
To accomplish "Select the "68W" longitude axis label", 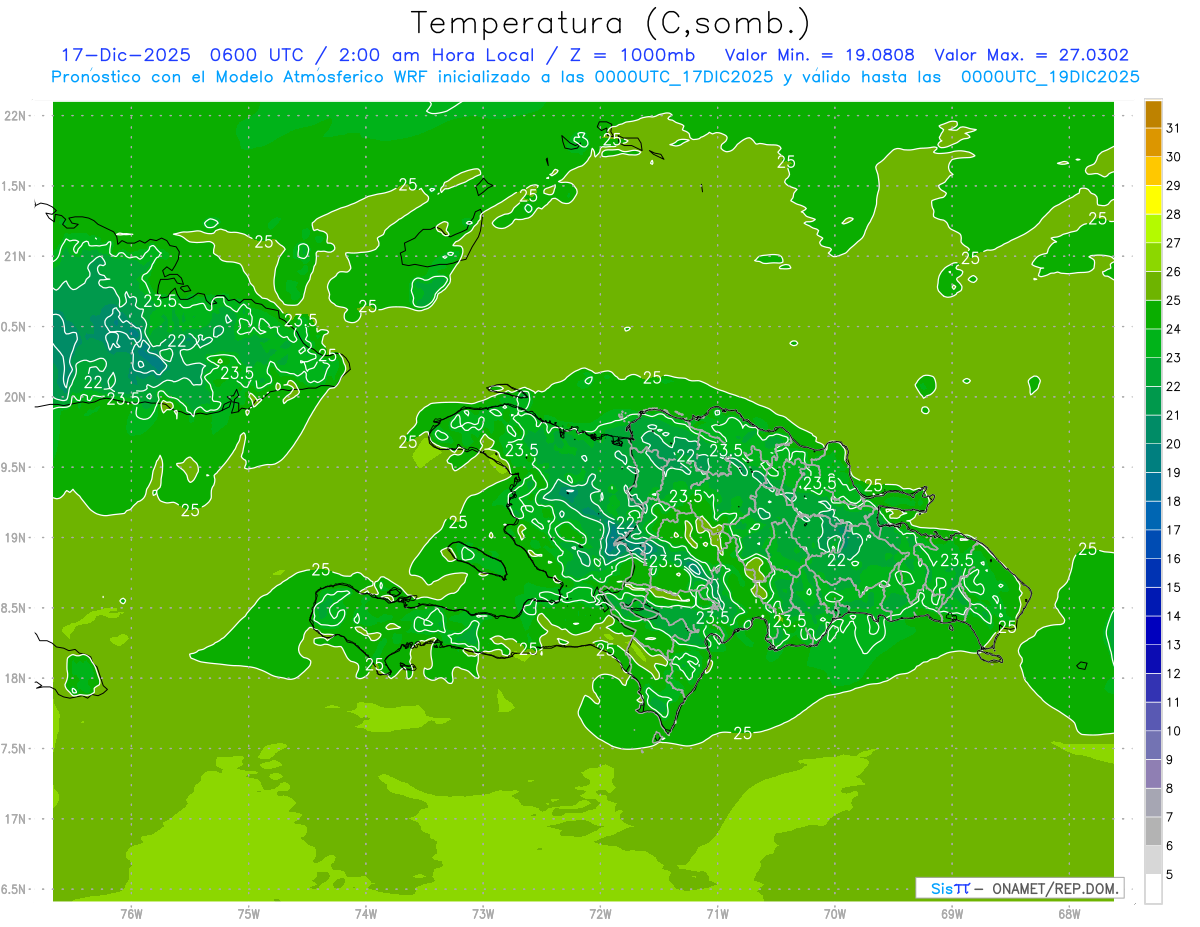I will point(1069,913).
